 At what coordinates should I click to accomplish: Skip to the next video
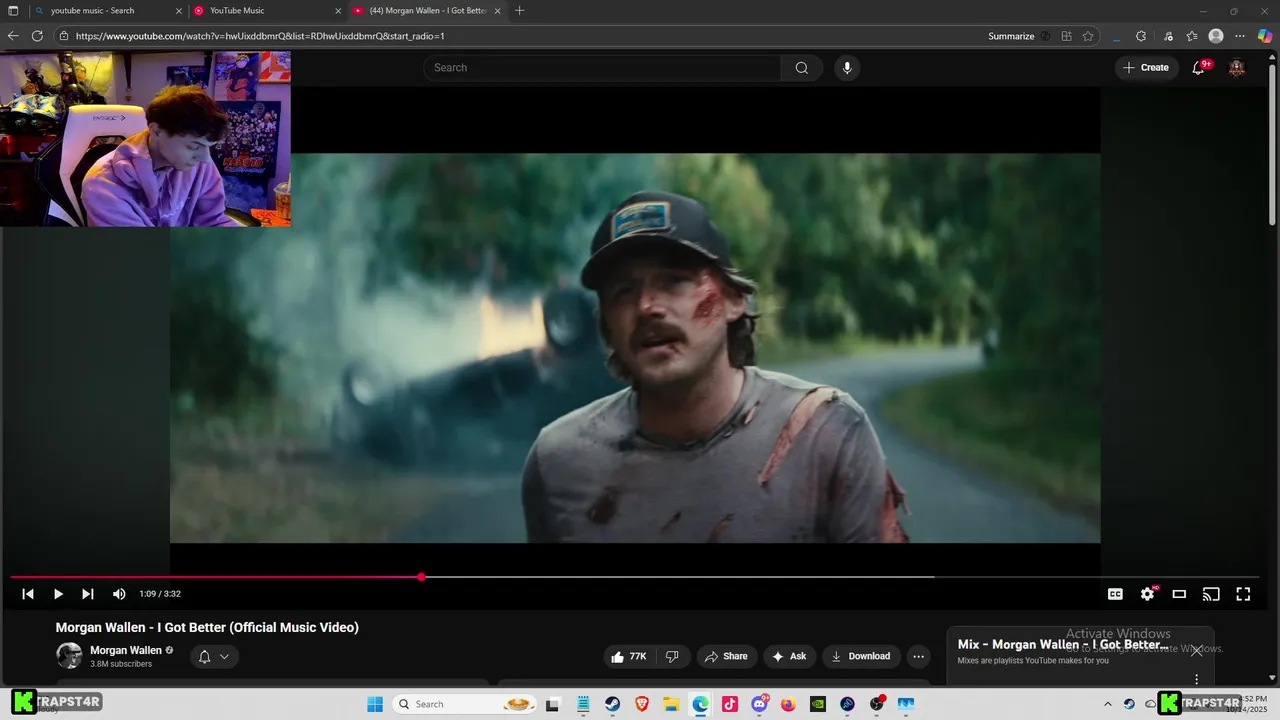point(88,594)
